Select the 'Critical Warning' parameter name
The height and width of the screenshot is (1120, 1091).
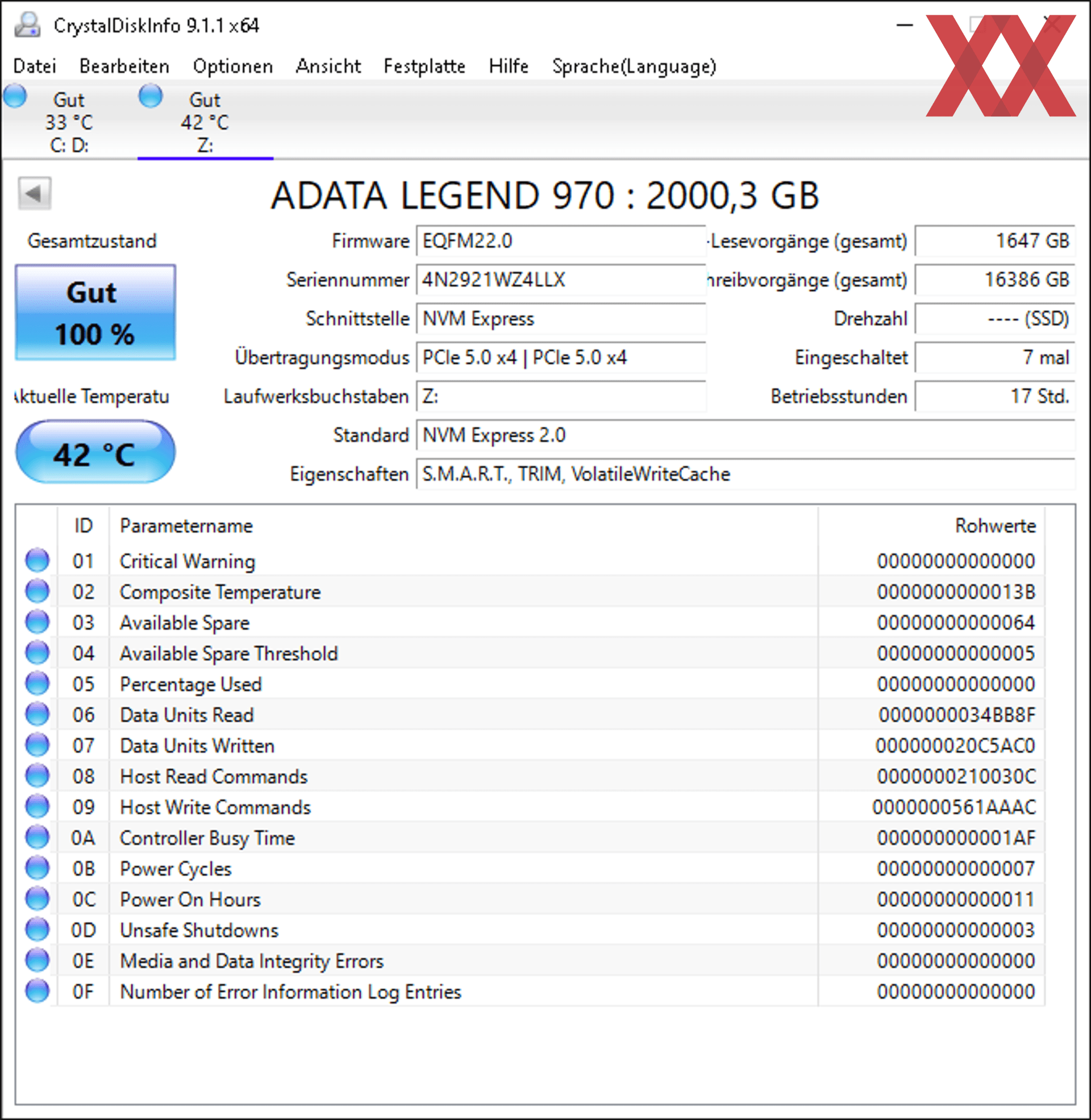188,561
